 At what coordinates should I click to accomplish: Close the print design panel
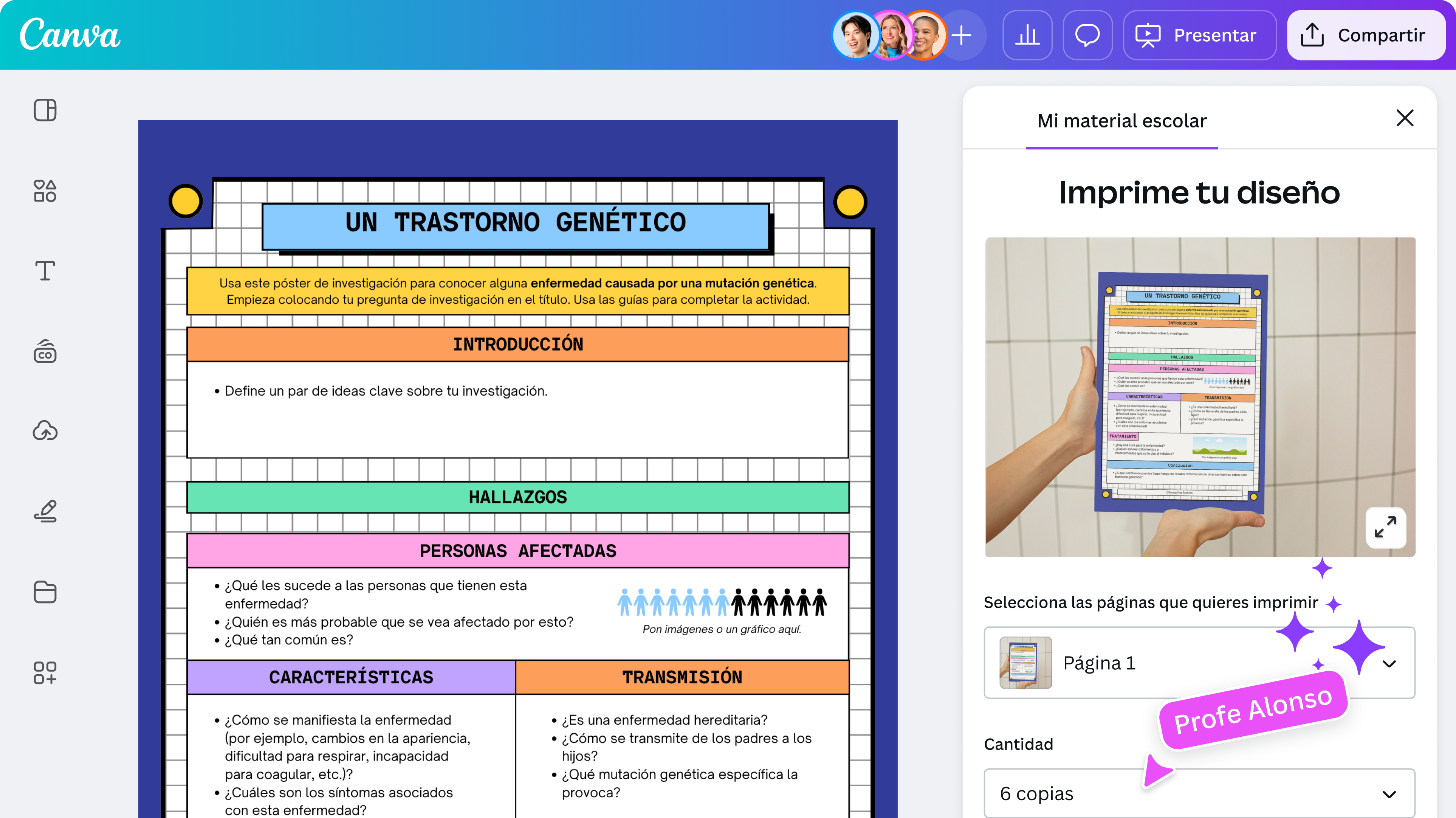point(1405,118)
